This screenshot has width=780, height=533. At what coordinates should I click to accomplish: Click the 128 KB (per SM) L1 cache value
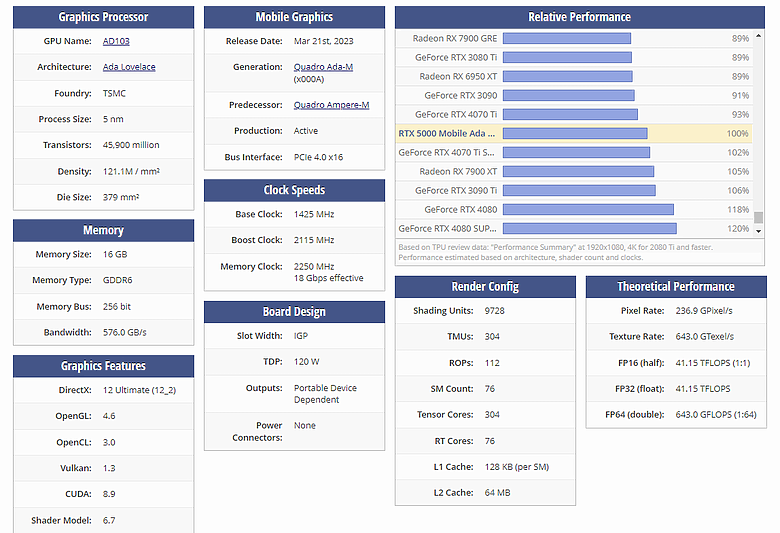pyautogui.click(x=517, y=467)
